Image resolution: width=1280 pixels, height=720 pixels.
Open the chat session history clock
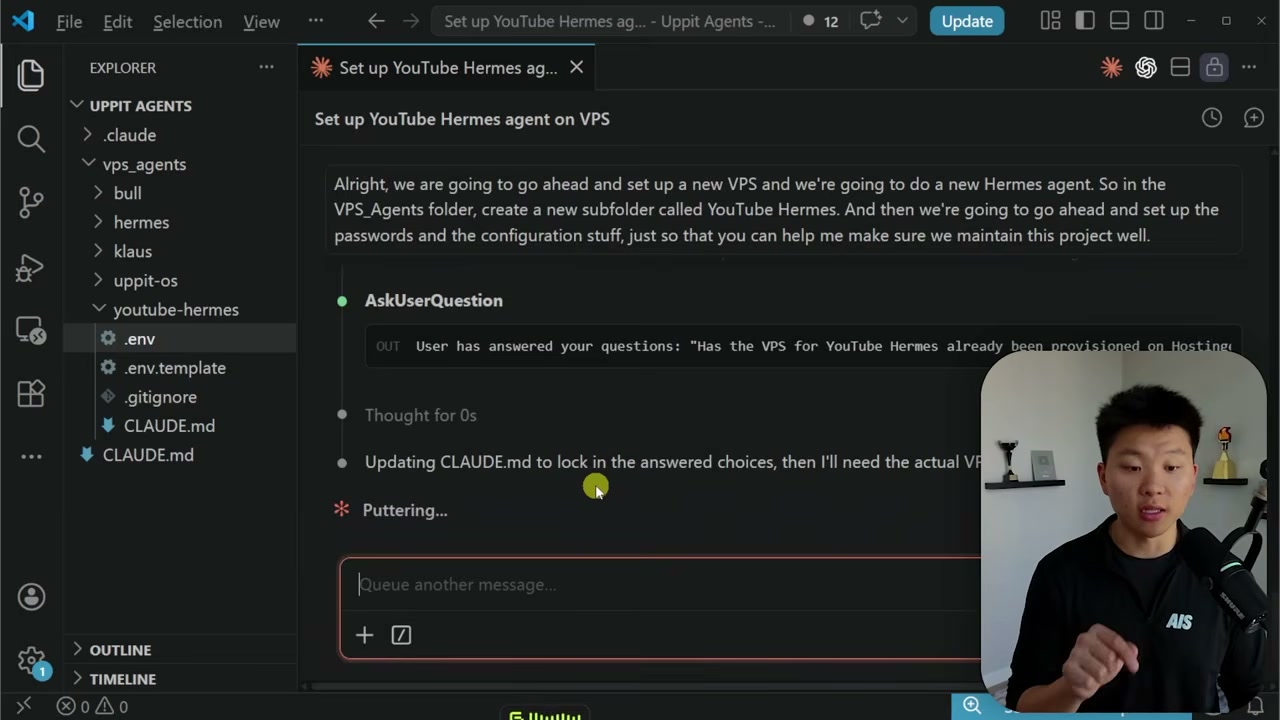[x=1212, y=118]
